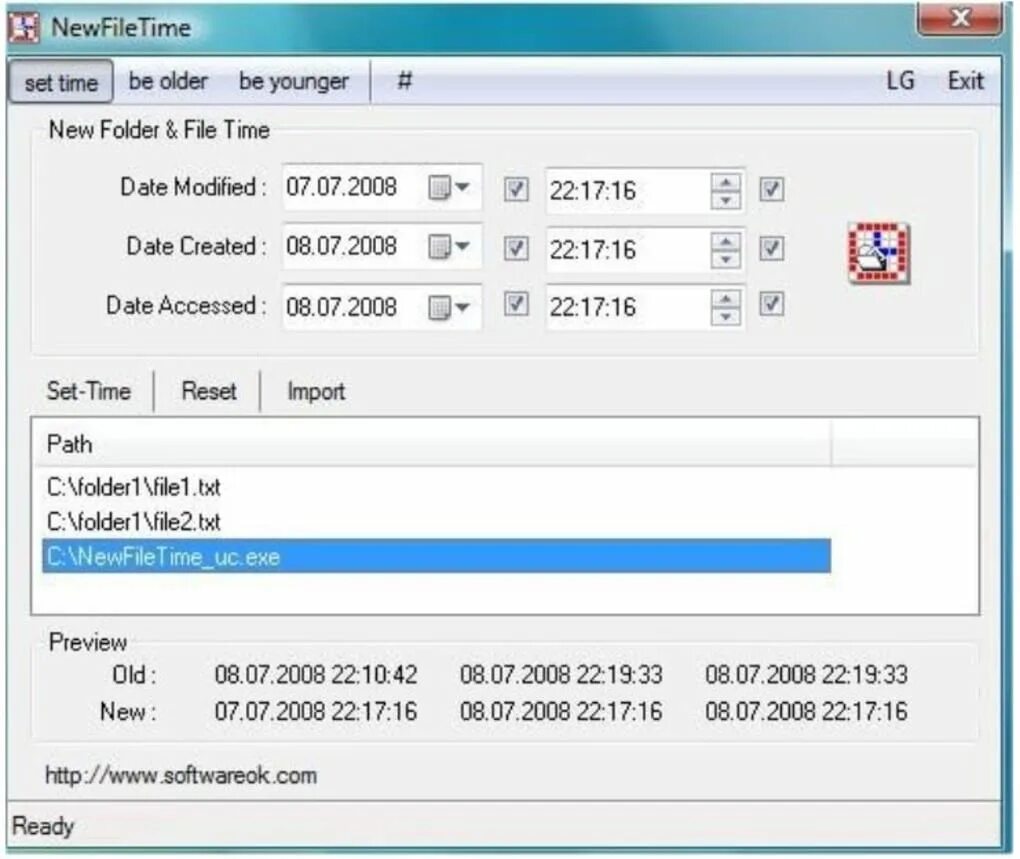Viewport: 1020px width, 859px height.
Task: Click the drag-and-drop file target icon
Action: click(879, 254)
